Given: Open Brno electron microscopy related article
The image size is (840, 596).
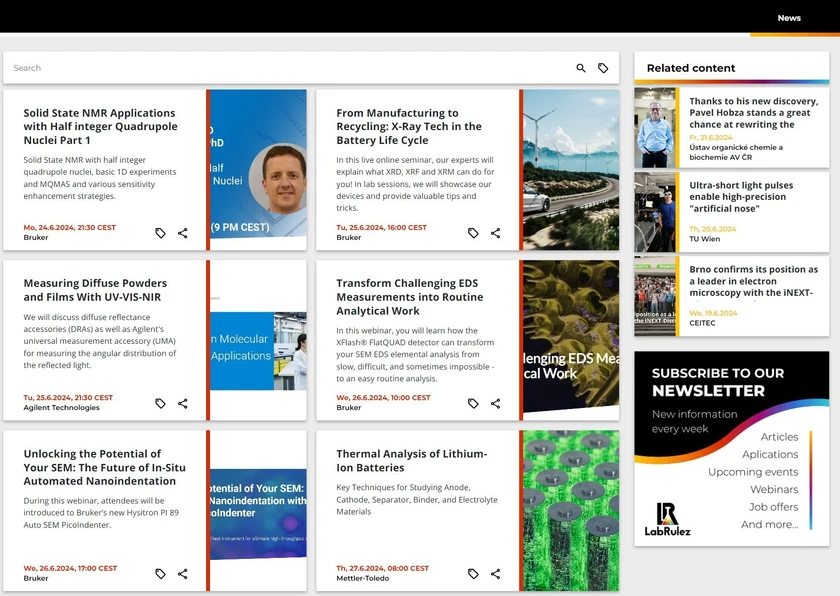Looking at the screenshot, I should [753, 281].
